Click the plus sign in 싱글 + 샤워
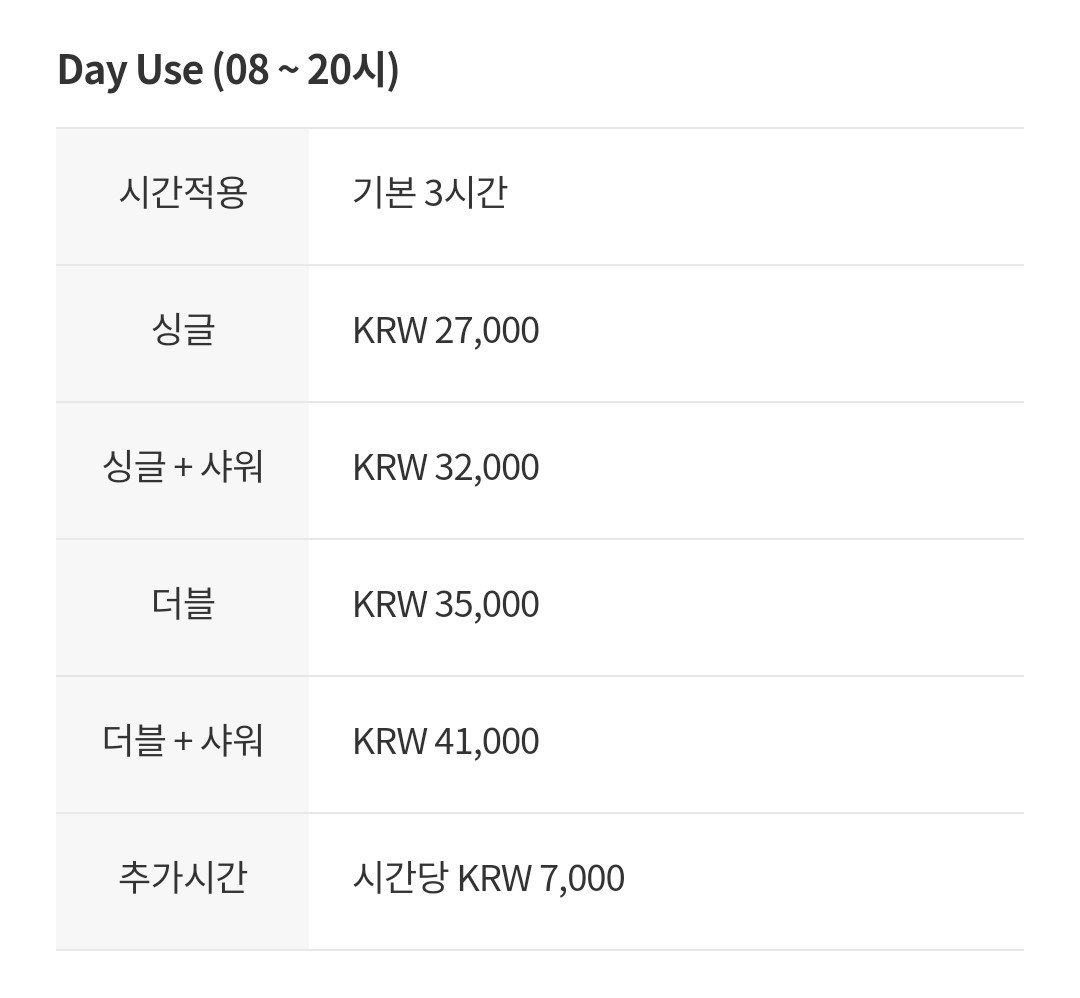 pyautogui.click(x=183, y=468)
